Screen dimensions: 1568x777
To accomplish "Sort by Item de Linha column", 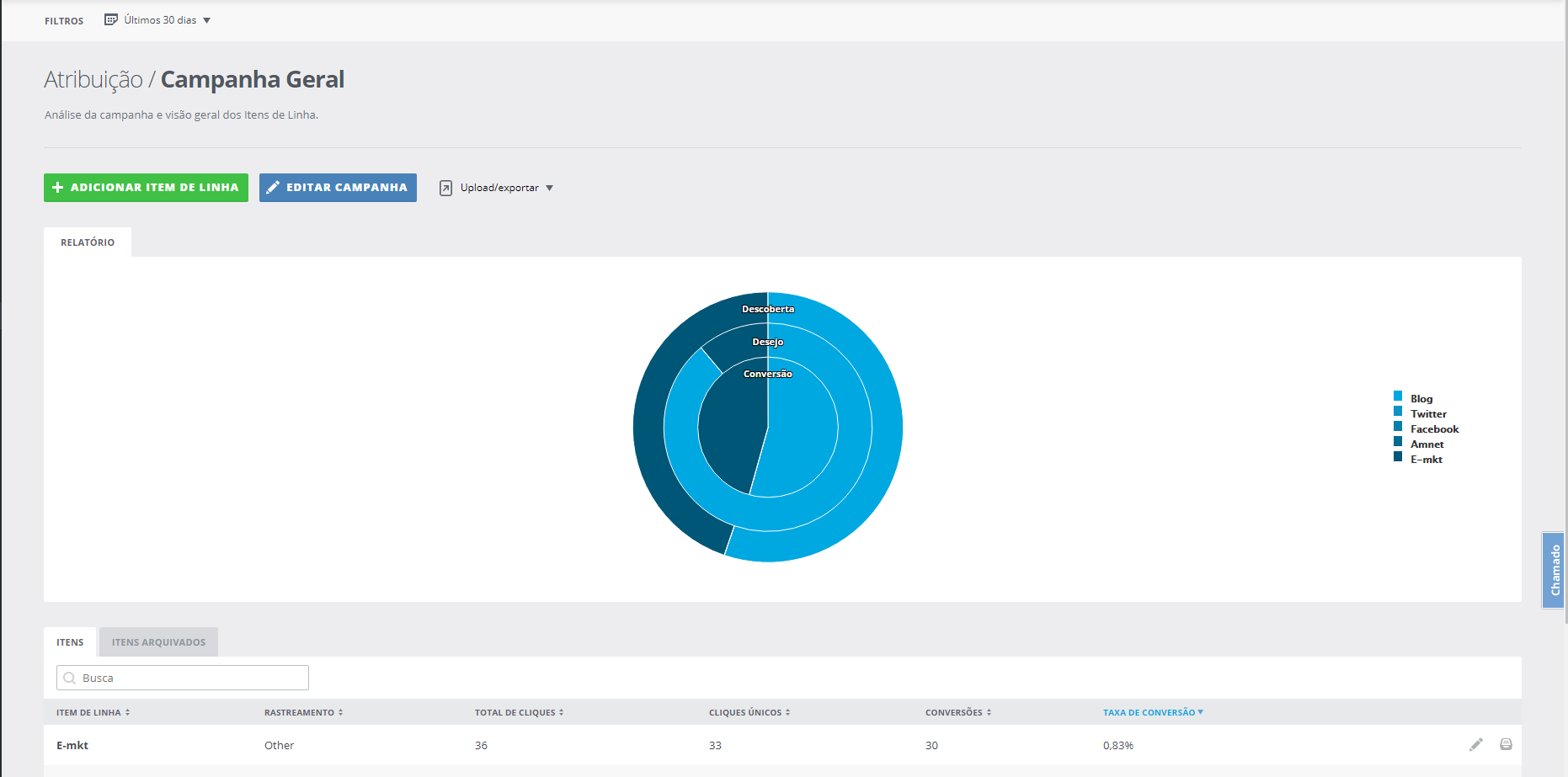I will coord(93,712).
